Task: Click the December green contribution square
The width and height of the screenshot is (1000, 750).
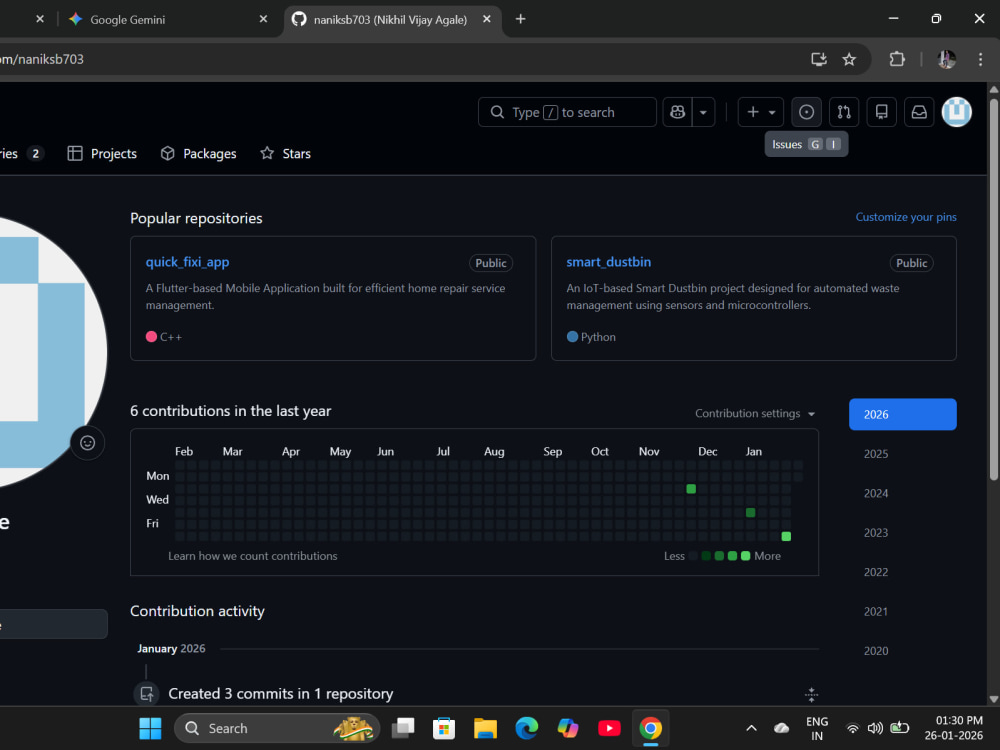Action: pyautogui.click(x=691, y=489)
